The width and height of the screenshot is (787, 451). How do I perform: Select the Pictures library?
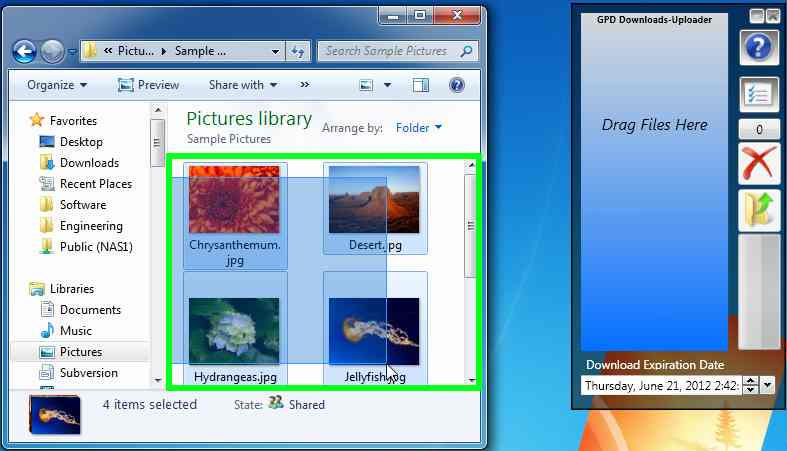click(x=80, y=352)
